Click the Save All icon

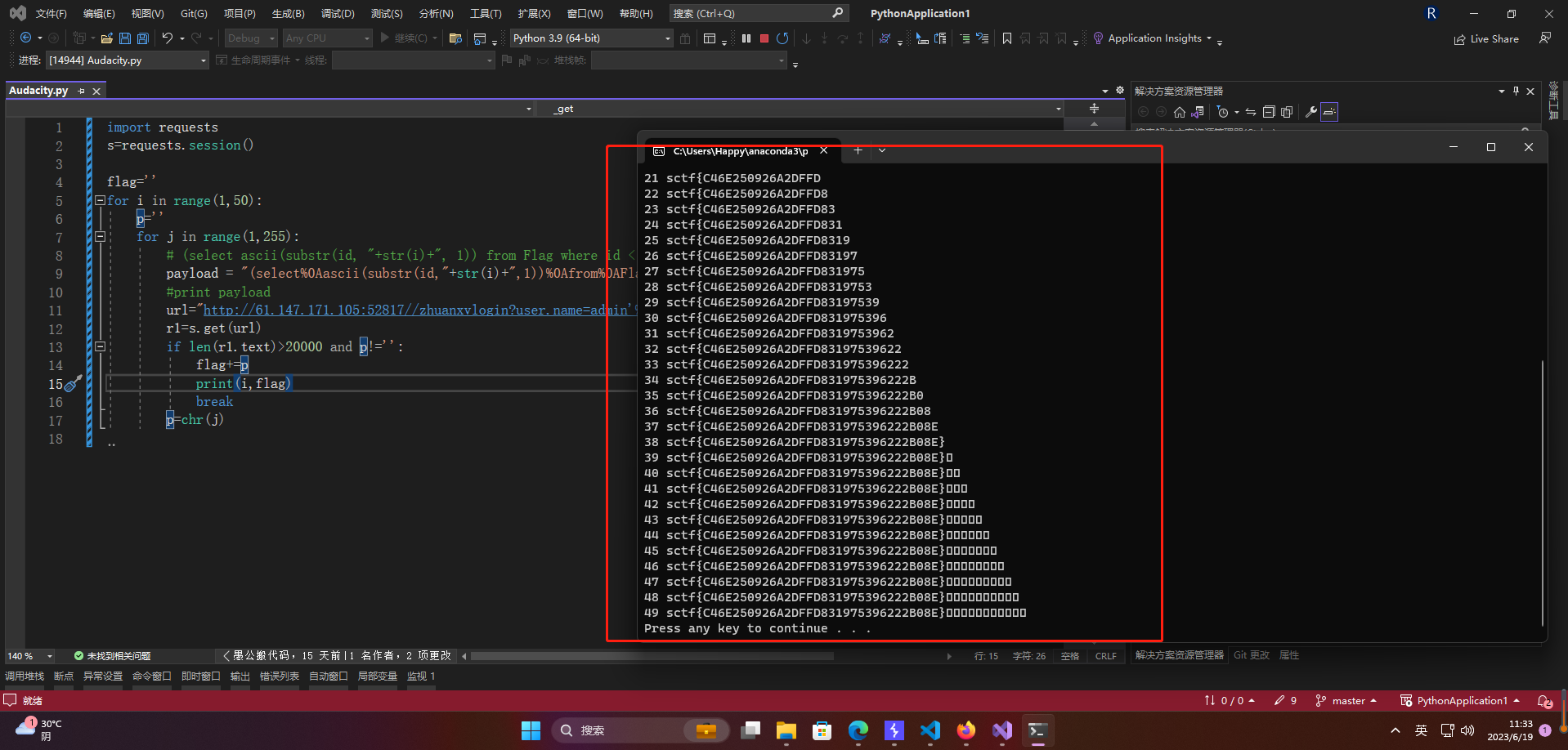click(x=143, y=38)
